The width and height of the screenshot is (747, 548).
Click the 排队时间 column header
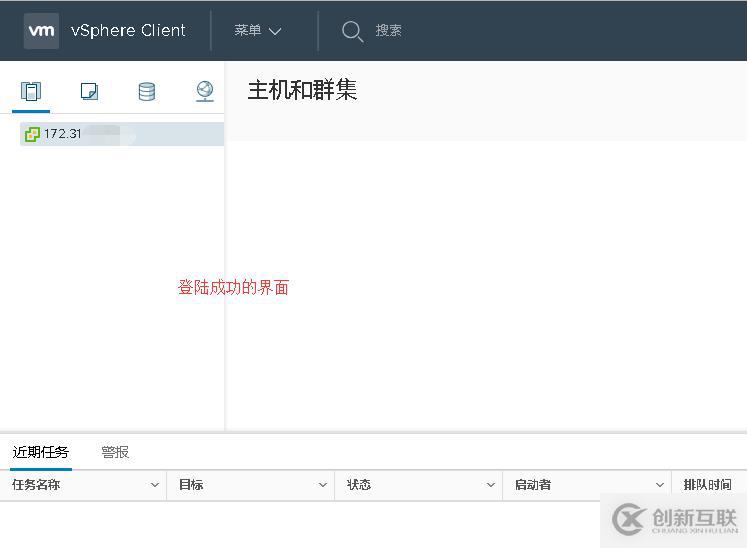[707, 485]
